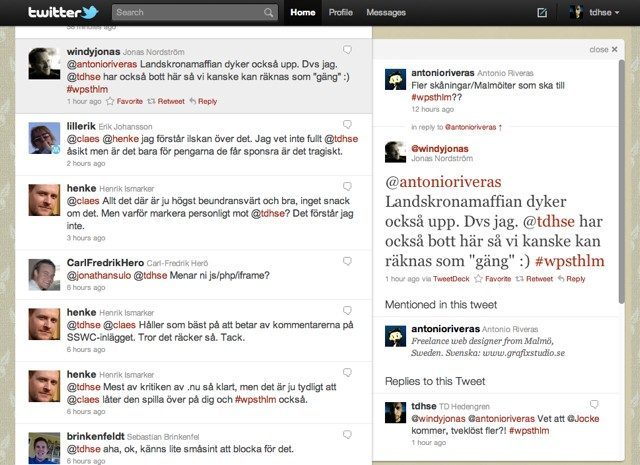Click the search magnifier icon
640x465 pixels.
(x=268, y=13)
